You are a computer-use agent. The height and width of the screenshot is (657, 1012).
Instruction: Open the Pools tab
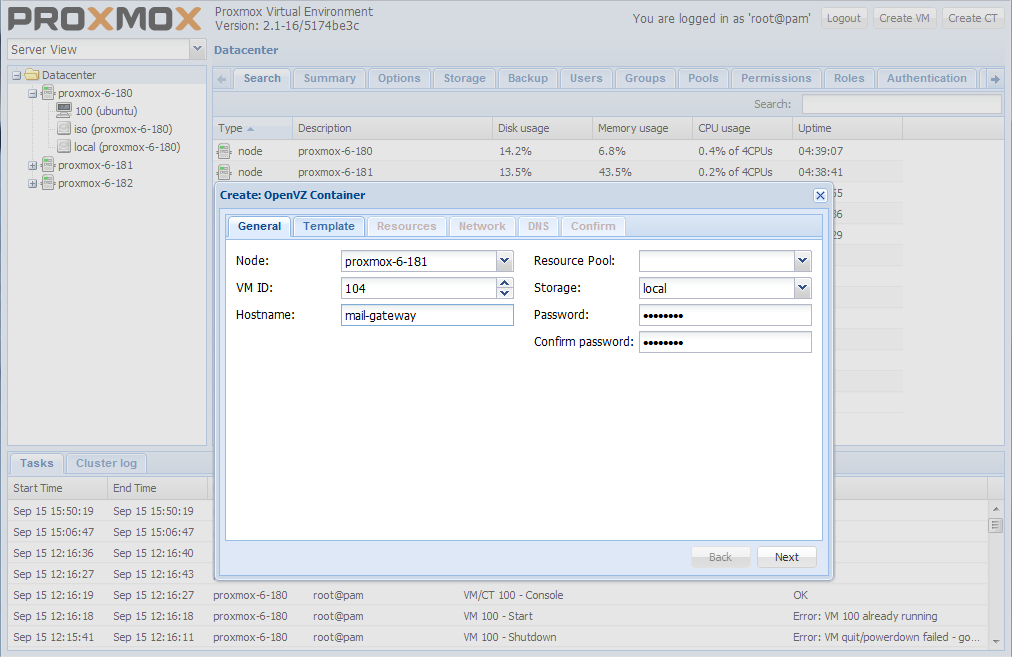coord(703,78)
